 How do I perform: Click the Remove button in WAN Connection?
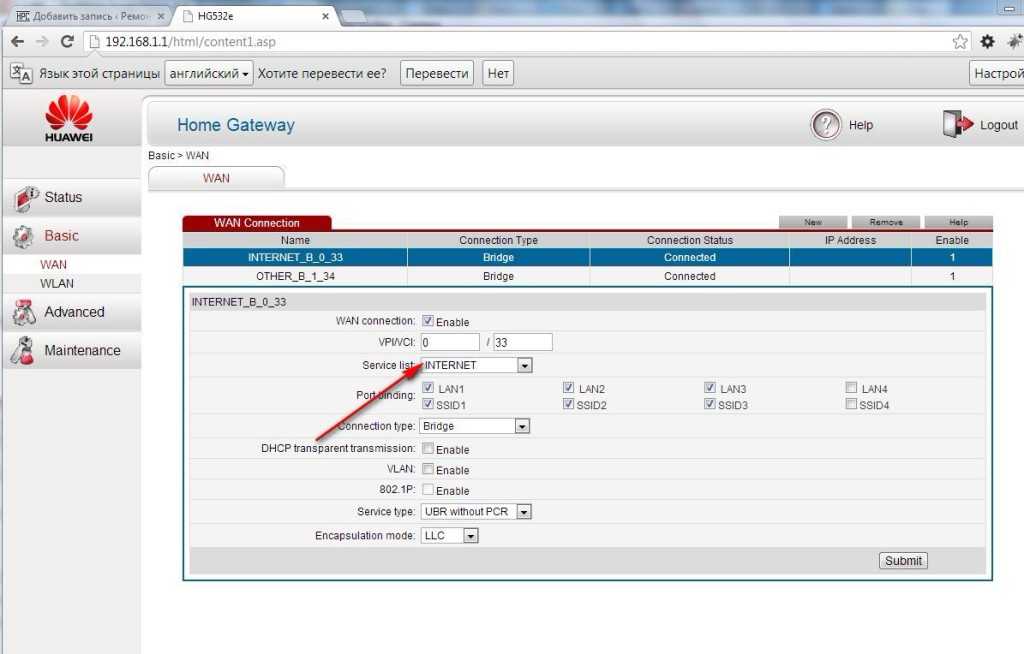pyautogui.click(x=886, y=222)
